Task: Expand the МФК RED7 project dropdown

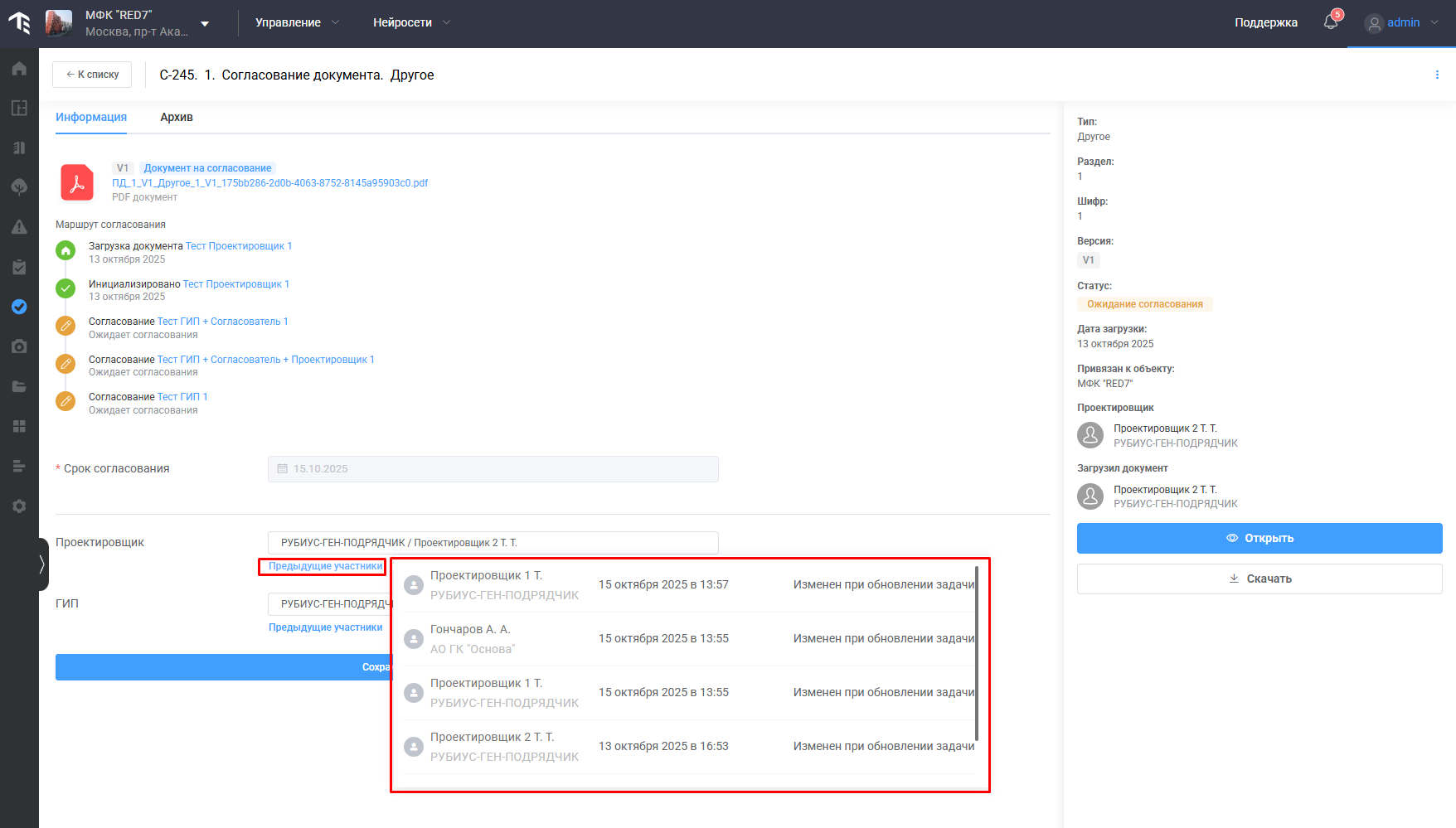Action: pos(205,23)
